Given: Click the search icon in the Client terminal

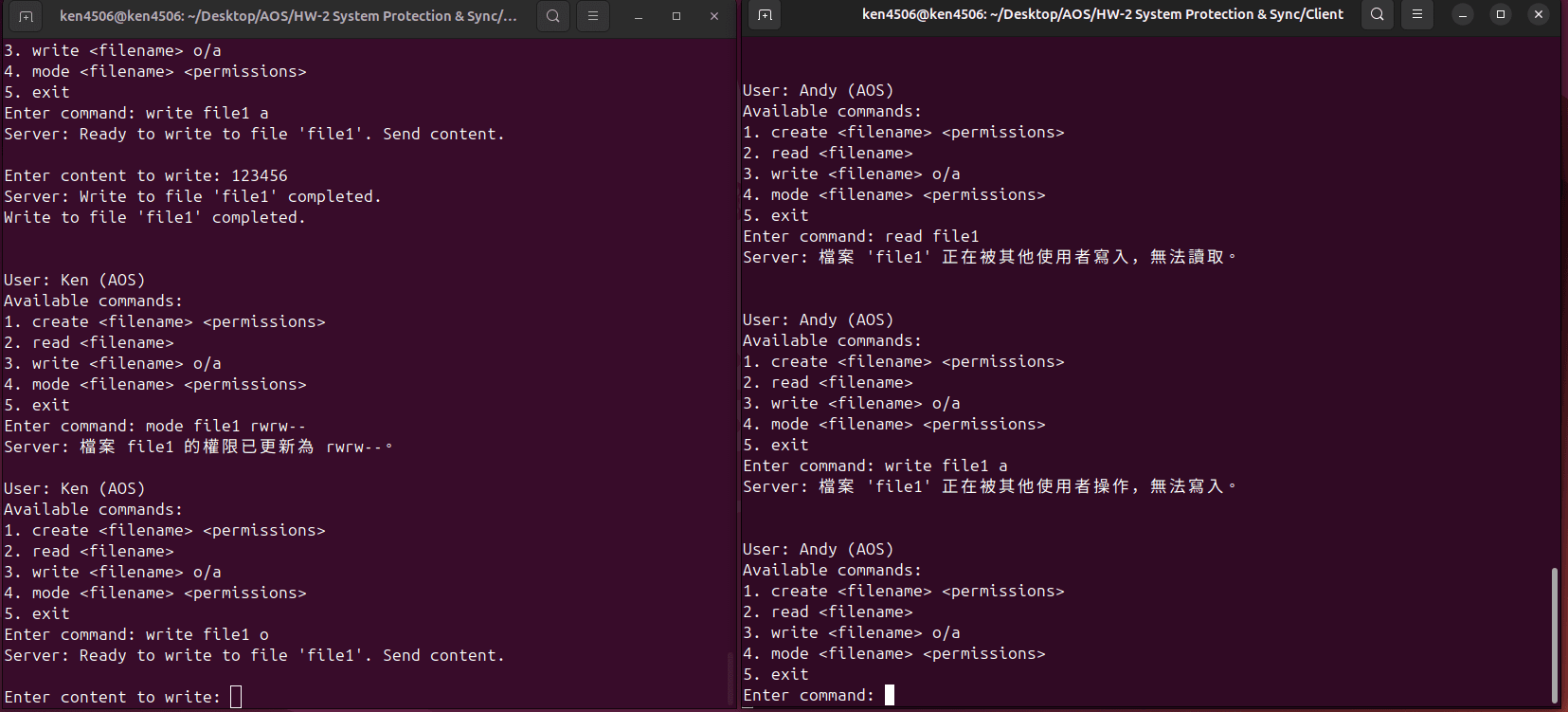Looking at the screenshot, I should tap(1378, 14).
